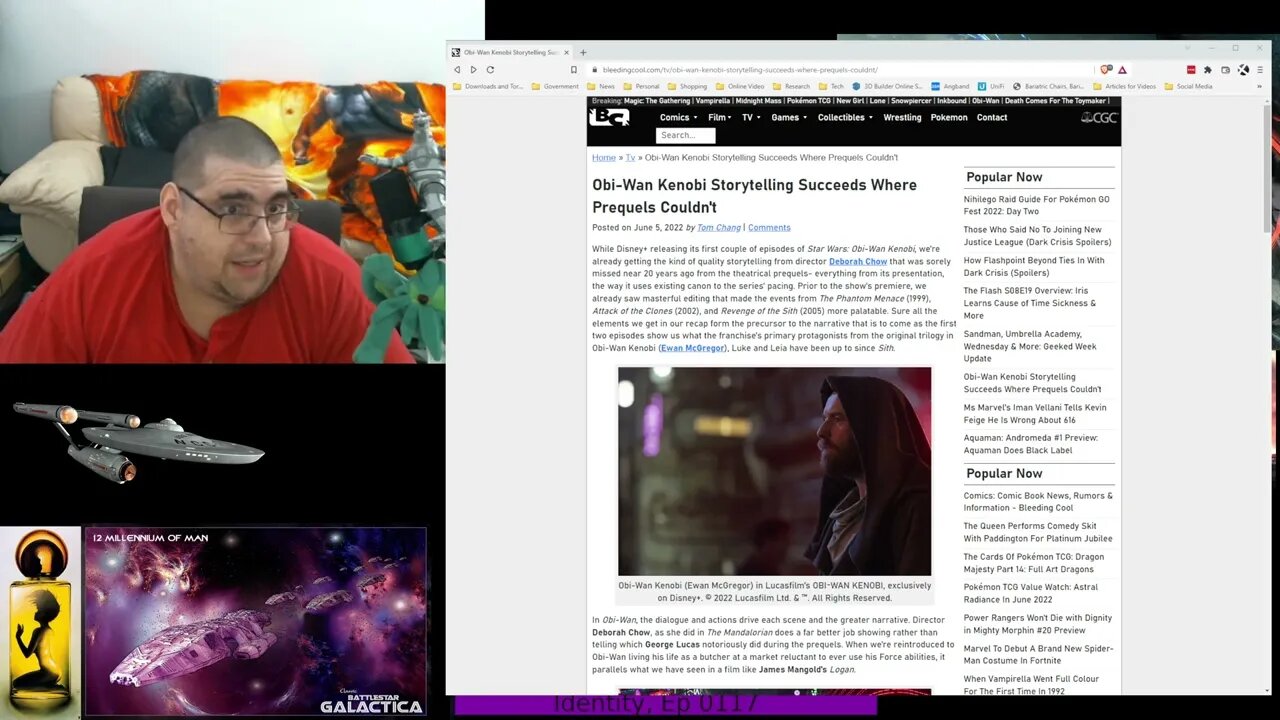Go back with the browser back arrow
The width and height of the screenshot is (1280, 720).
click(x=457, y=70)
